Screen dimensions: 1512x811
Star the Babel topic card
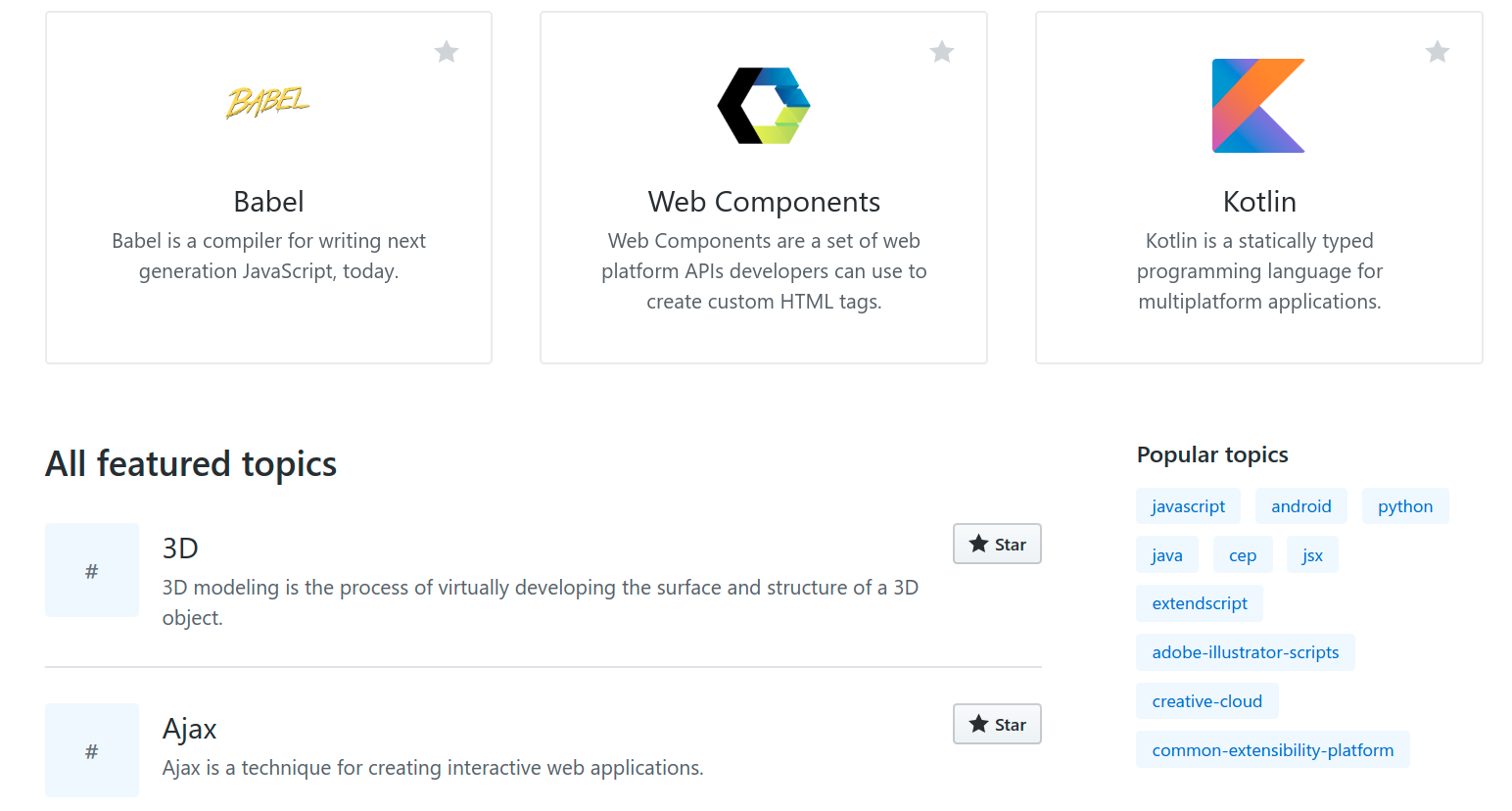pos(447,51)
